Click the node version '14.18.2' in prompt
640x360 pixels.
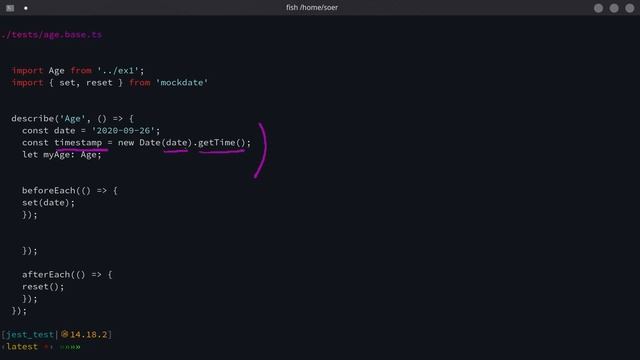(89, 335)
